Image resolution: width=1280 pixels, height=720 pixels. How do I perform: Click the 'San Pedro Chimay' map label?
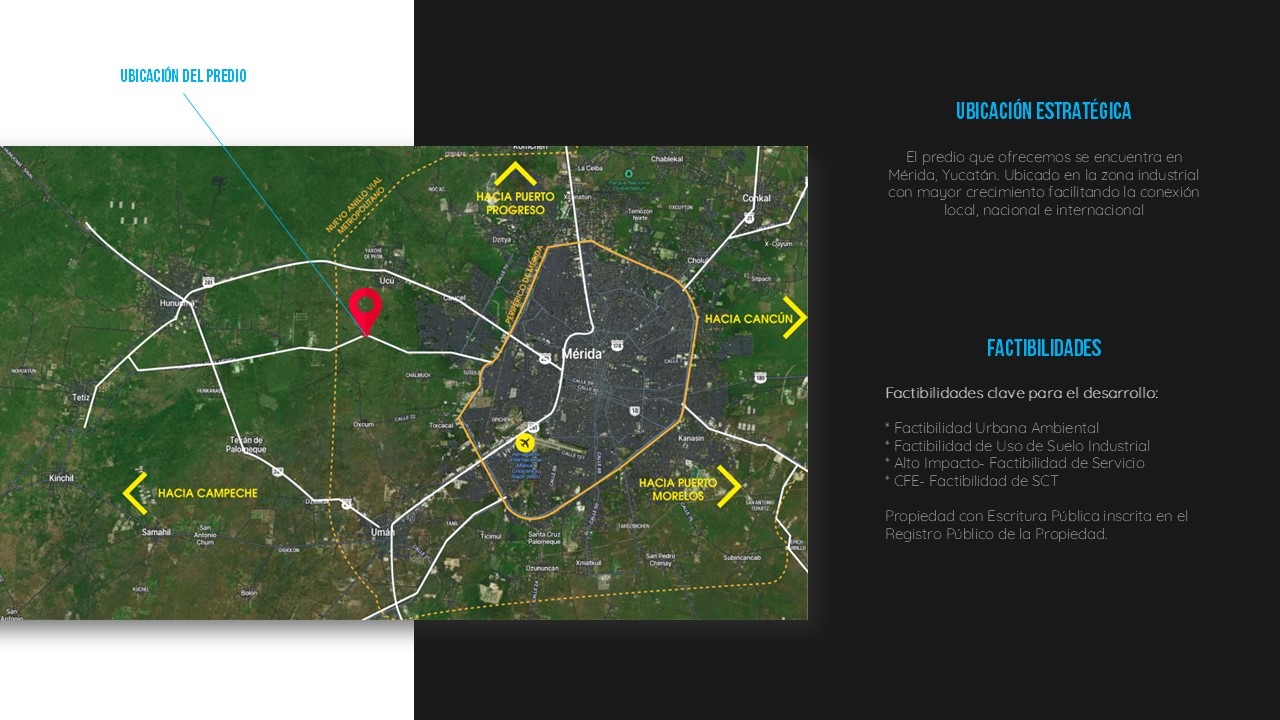[x=660, y=560]
